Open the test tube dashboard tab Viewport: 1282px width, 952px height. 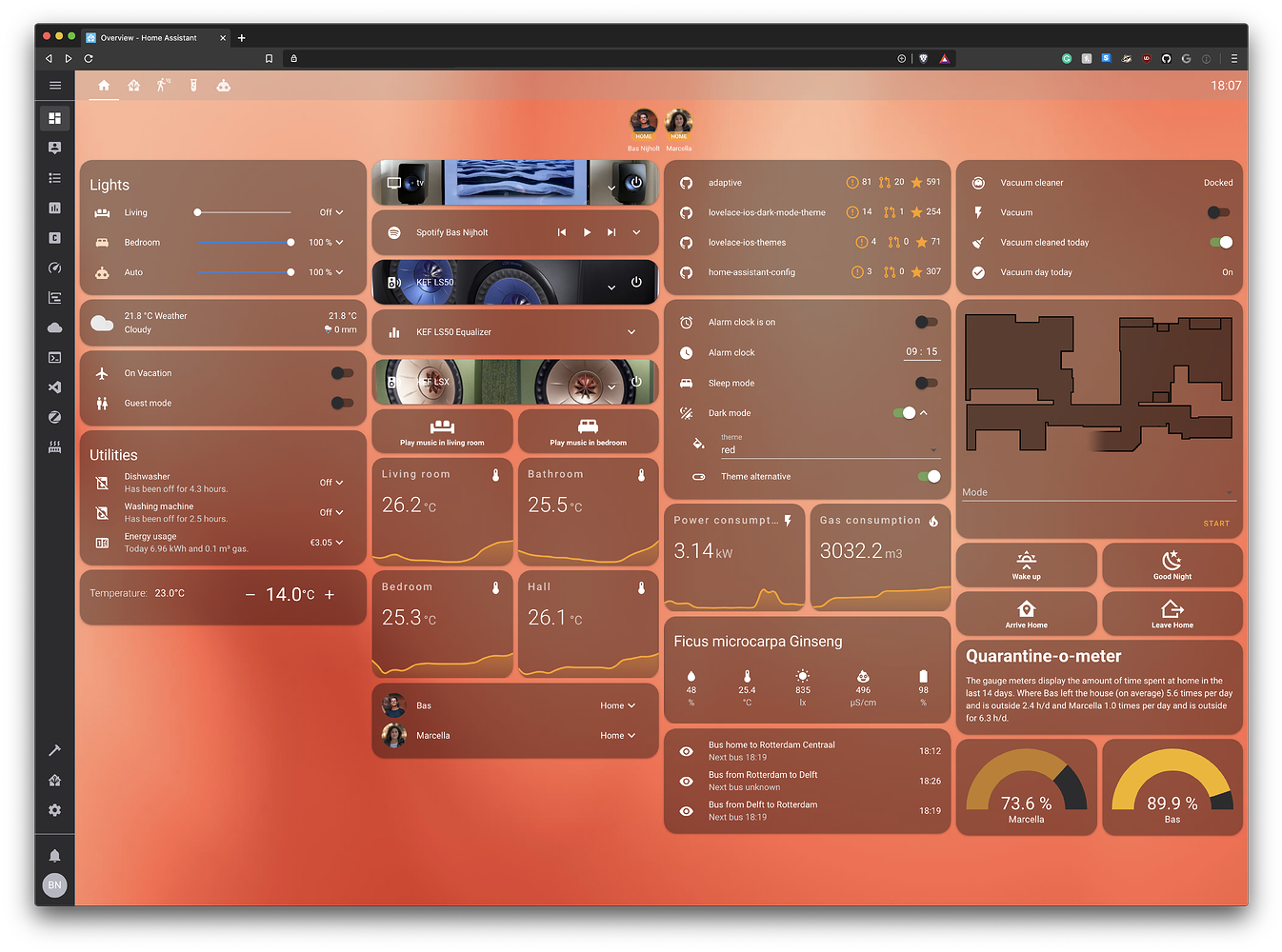point(193,85)
